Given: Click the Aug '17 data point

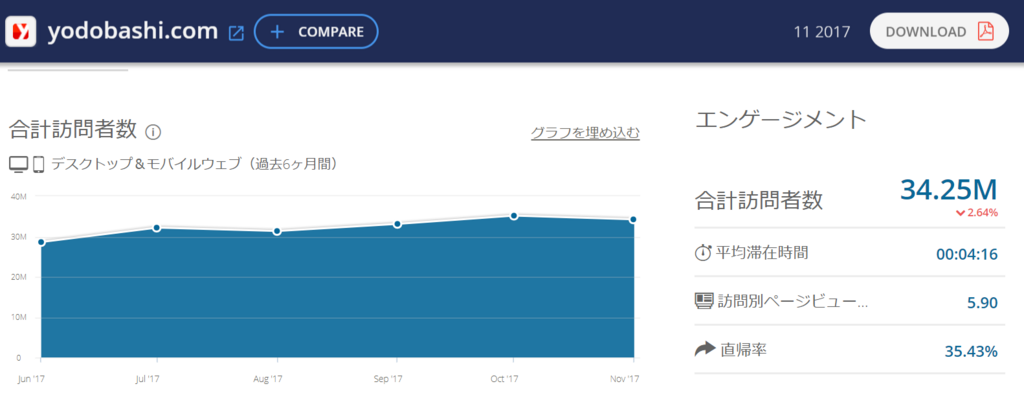Looking at the screenshot, I should 278,231.
